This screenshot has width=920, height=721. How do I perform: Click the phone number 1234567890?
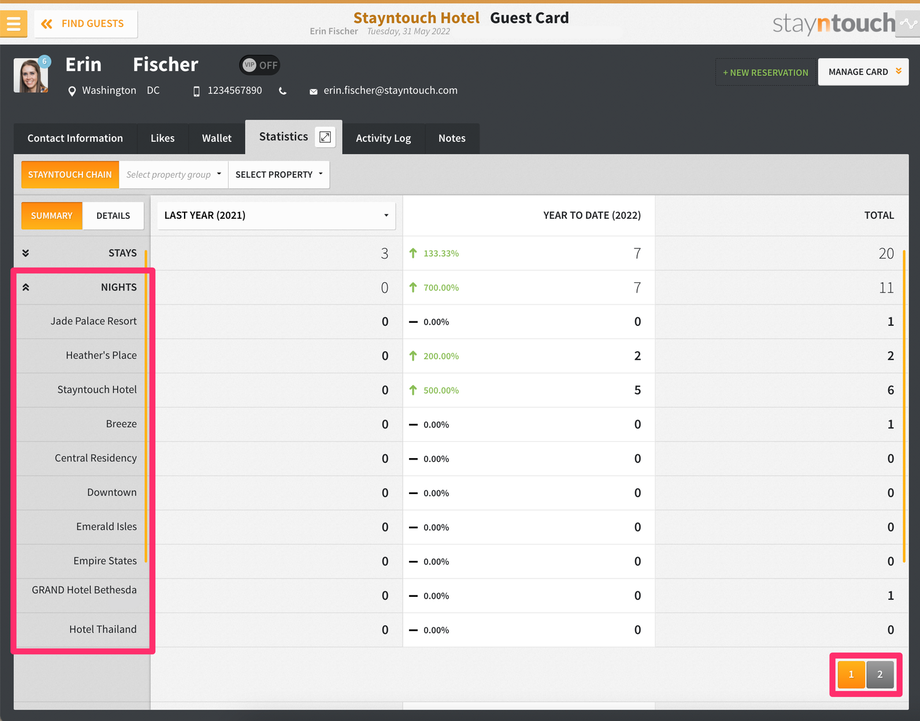pos(235,90)
